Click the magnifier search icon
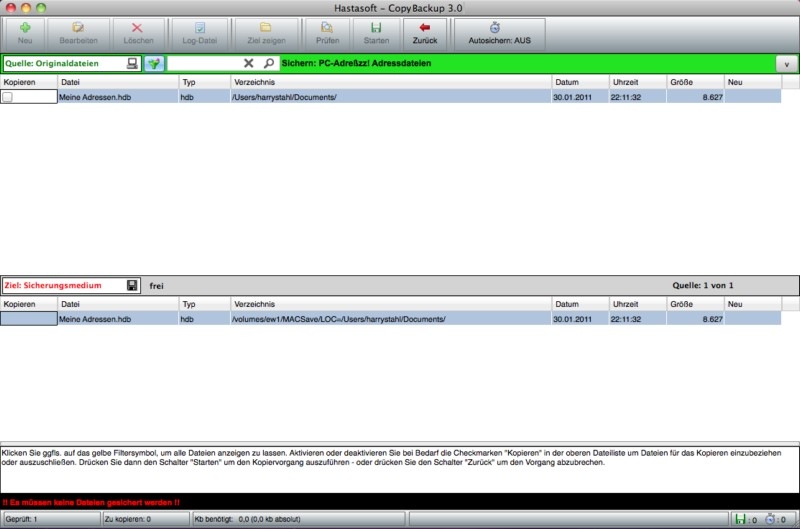The width and height of the screenshot is (800, 529). click(x=268, y=63)
